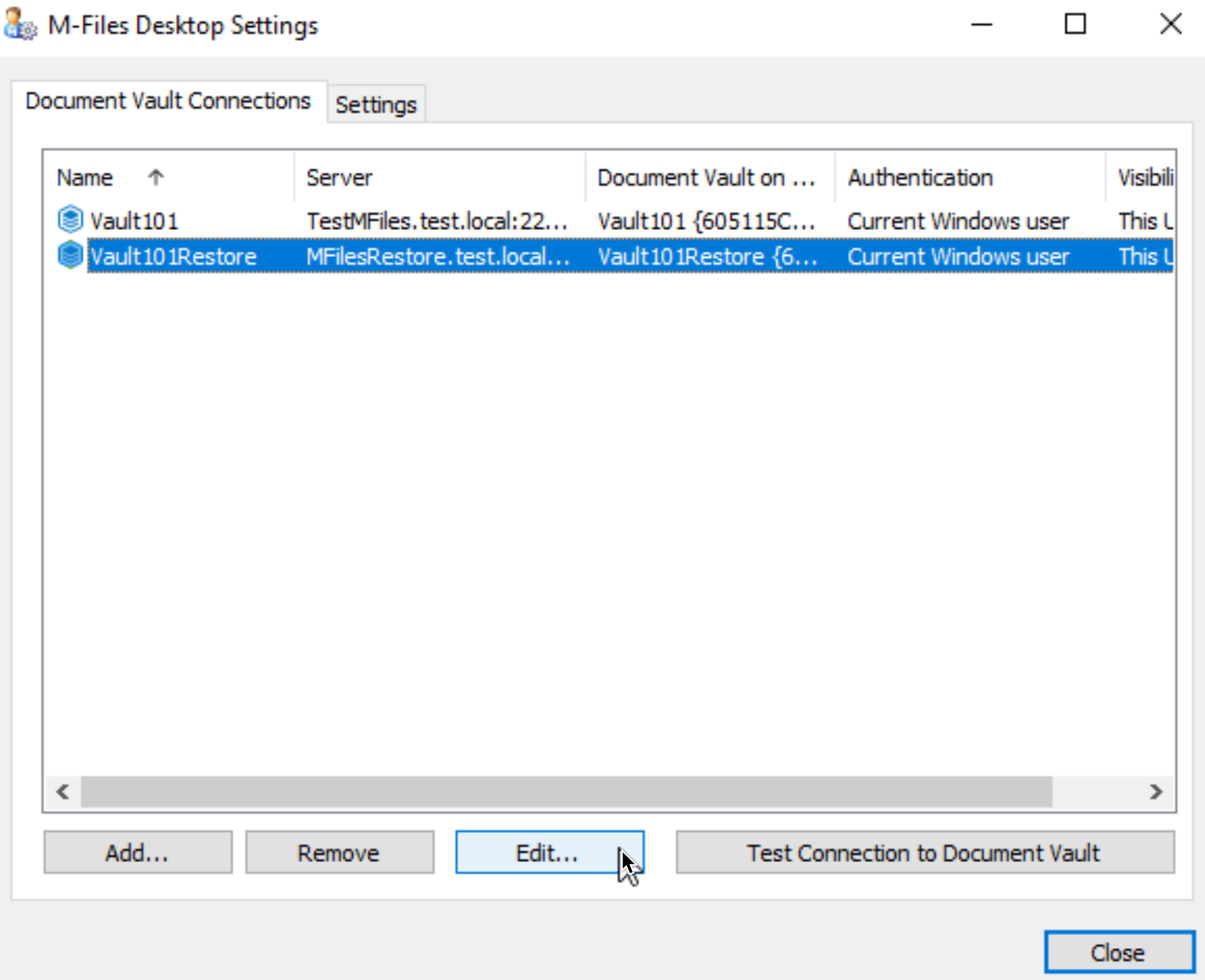Click Current Windows user in Vault101 row
Screen dimensions: 1205x980
click(958, 221)
